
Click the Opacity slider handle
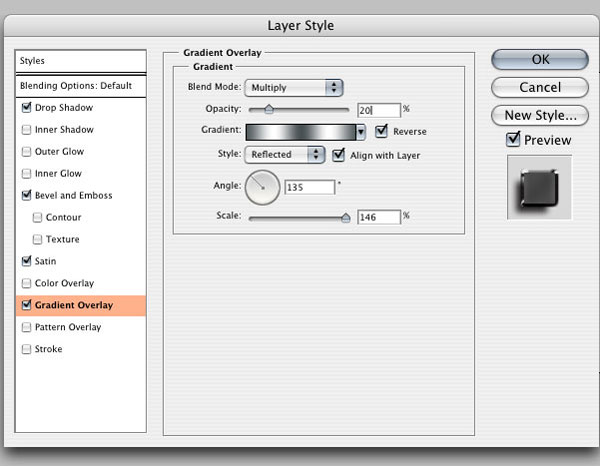pos(269,109)
